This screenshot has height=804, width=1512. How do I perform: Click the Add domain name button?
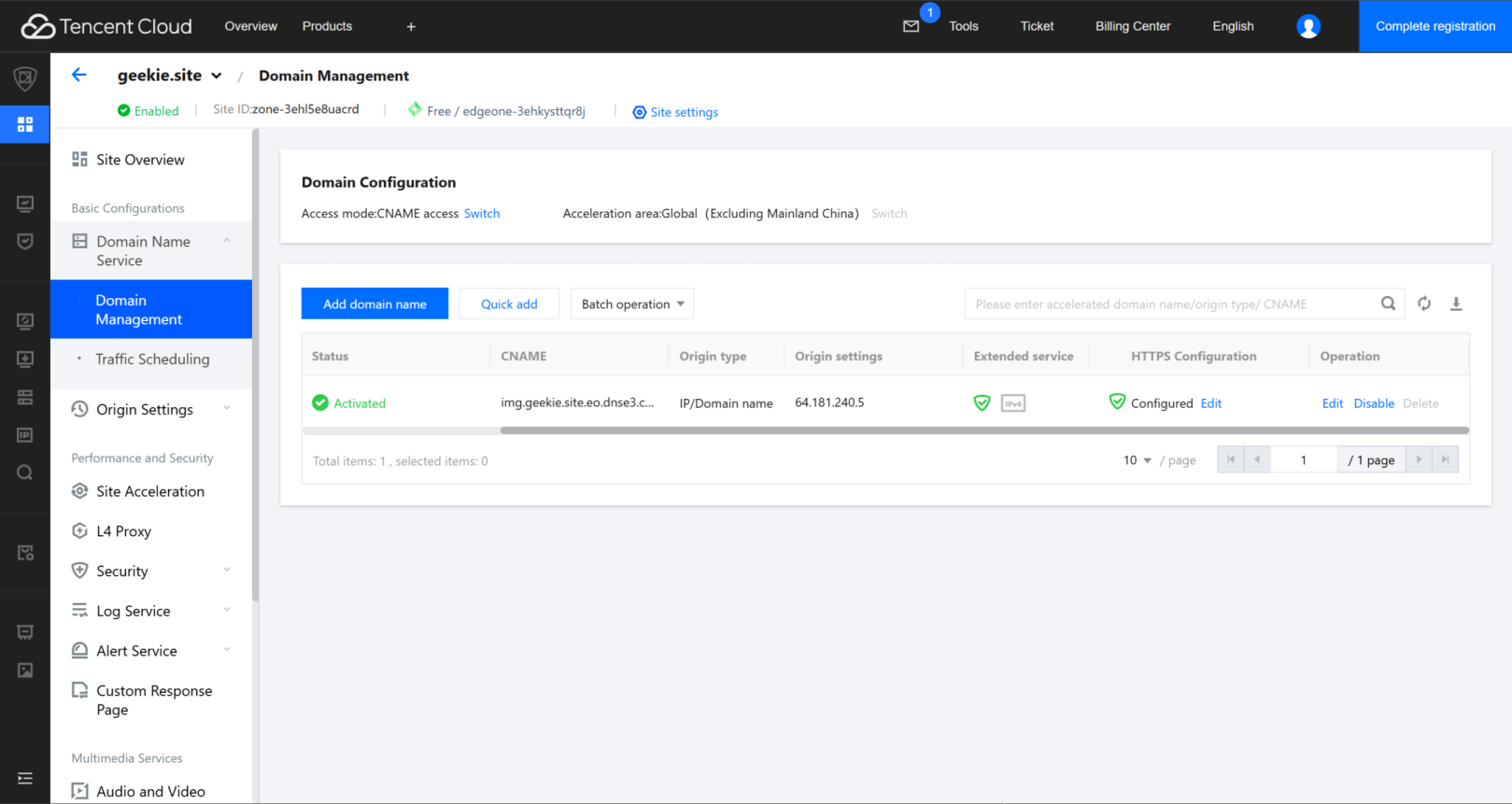point(374,303)
